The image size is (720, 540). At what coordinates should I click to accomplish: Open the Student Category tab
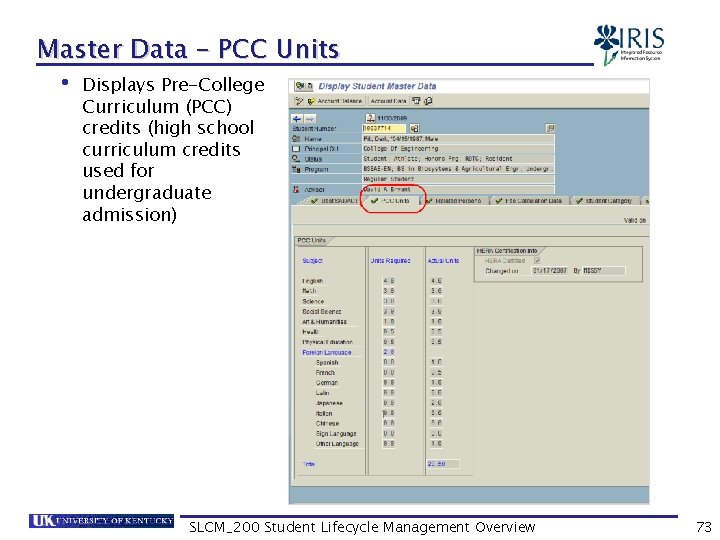[604, 201]
